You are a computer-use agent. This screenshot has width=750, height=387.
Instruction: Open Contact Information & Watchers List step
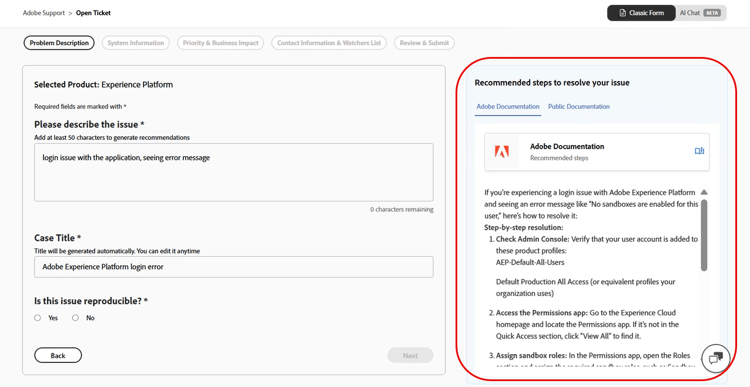329,43
